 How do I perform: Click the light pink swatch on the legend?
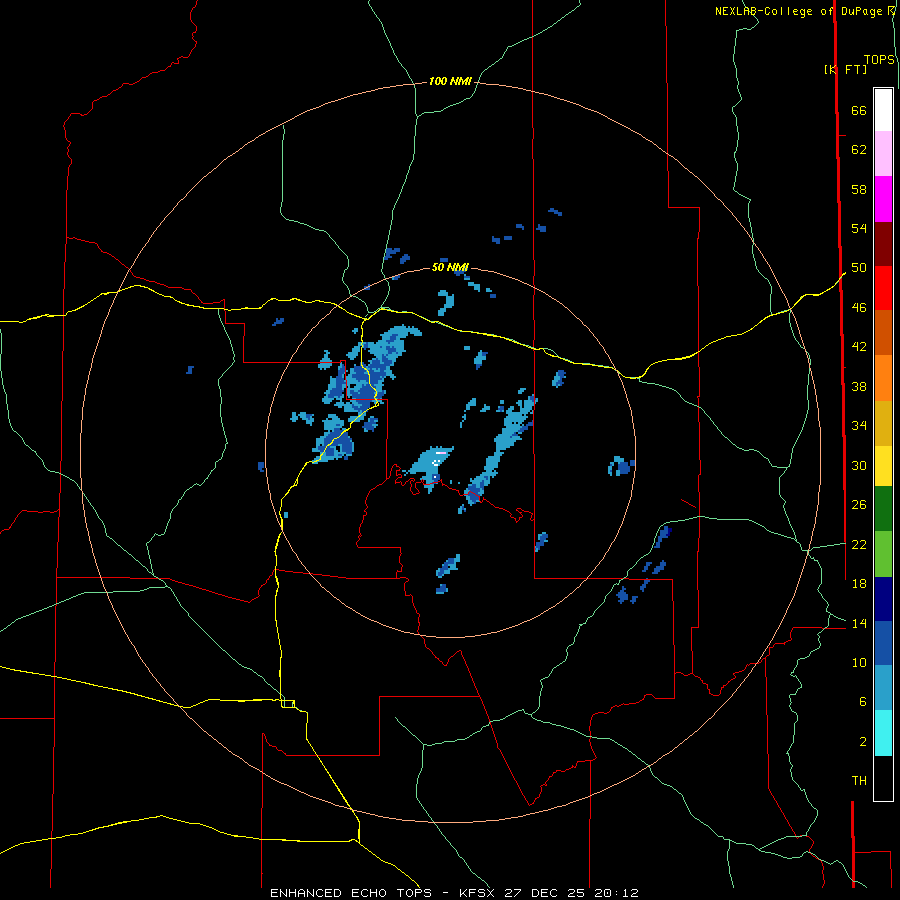[883, 153]
